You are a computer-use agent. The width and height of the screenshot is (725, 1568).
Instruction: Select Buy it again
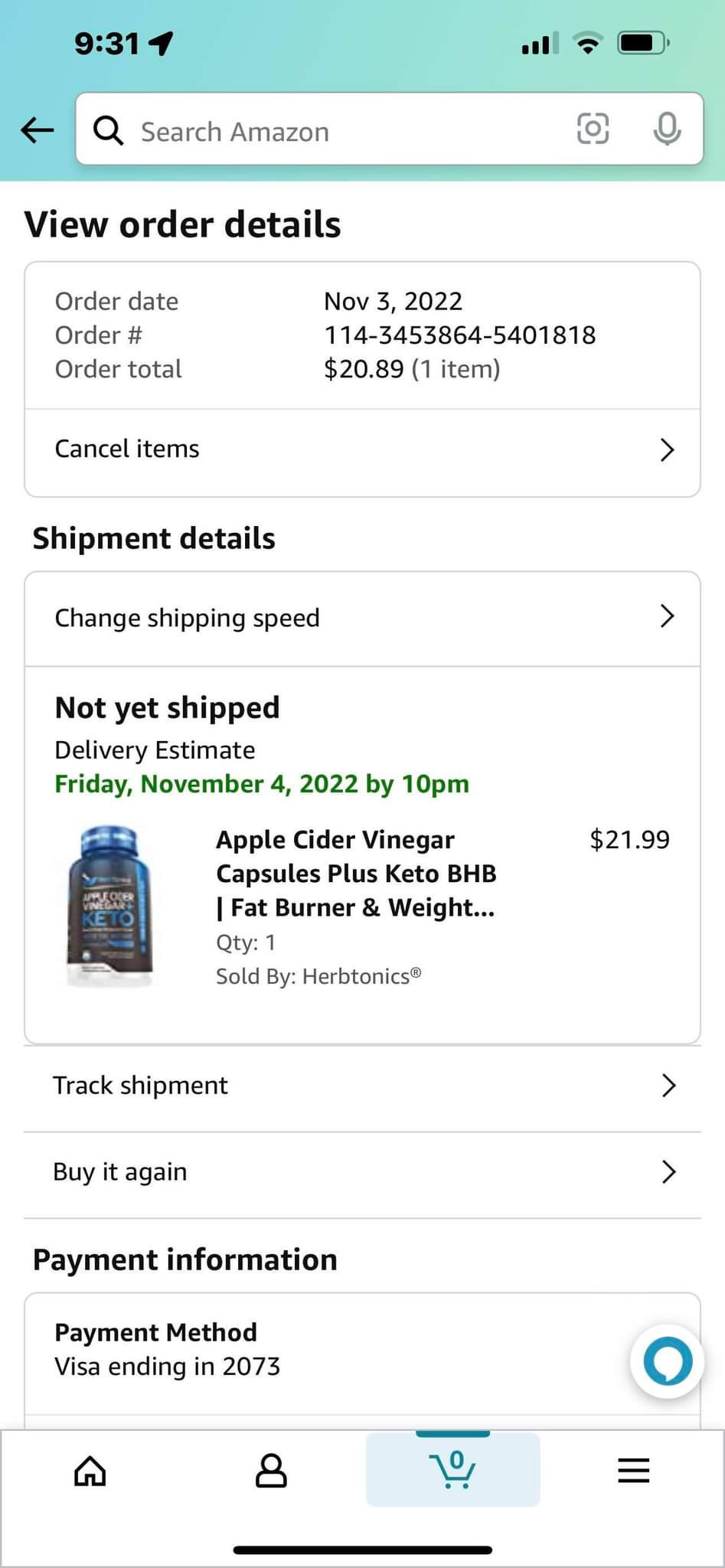pos(120,1171)
